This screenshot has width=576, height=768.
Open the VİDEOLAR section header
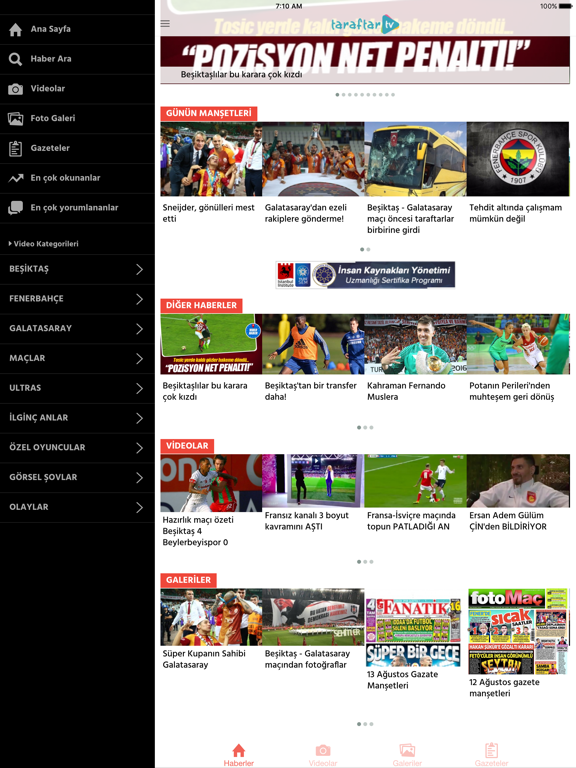(x=187, y=446)
